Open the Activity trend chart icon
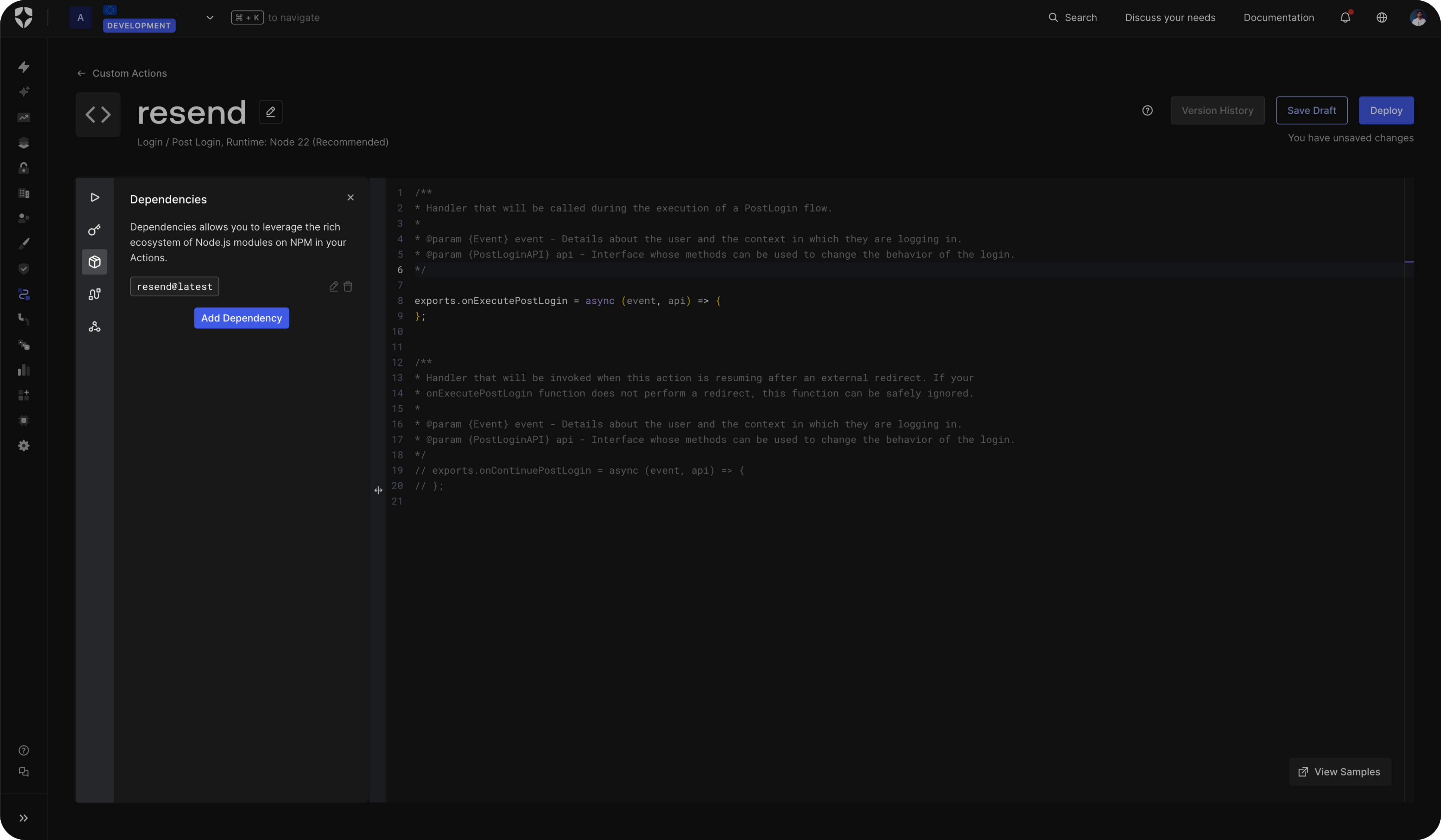Viewport: 1441px width, 840px height. (23, 117)
